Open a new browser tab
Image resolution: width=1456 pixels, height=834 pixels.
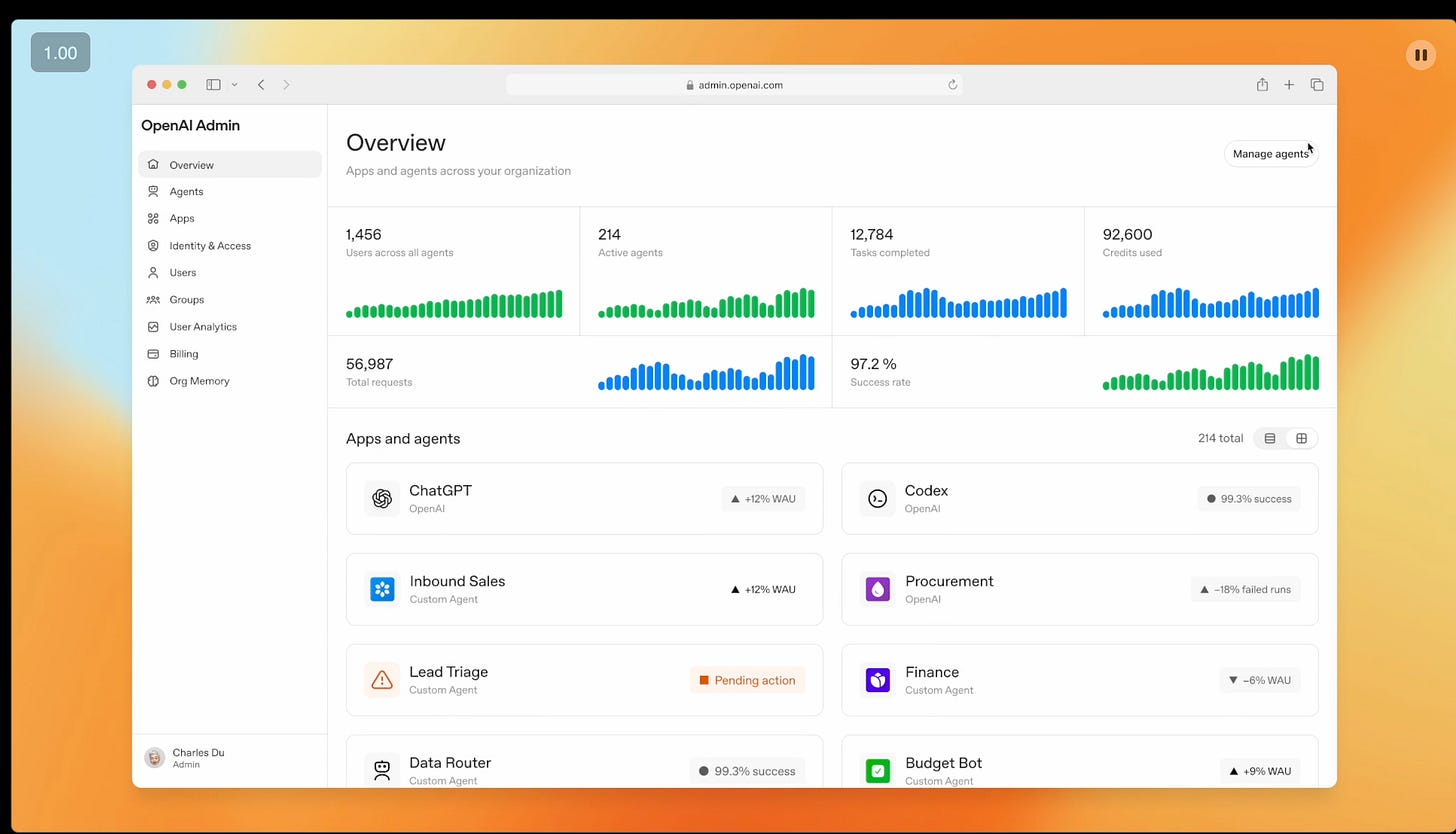pyautogui.click(x=1289, y=85)
